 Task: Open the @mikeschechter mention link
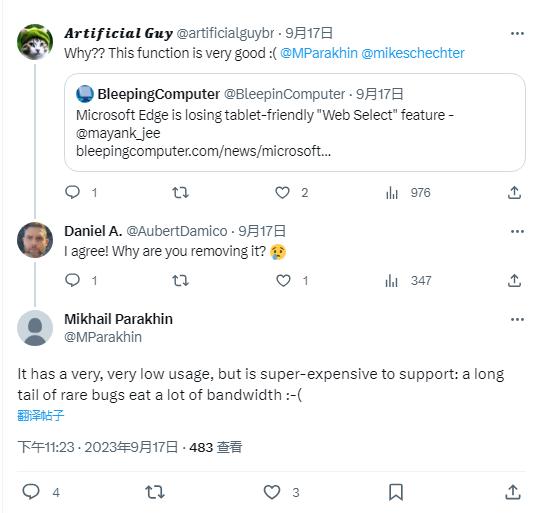pos(413,53)
